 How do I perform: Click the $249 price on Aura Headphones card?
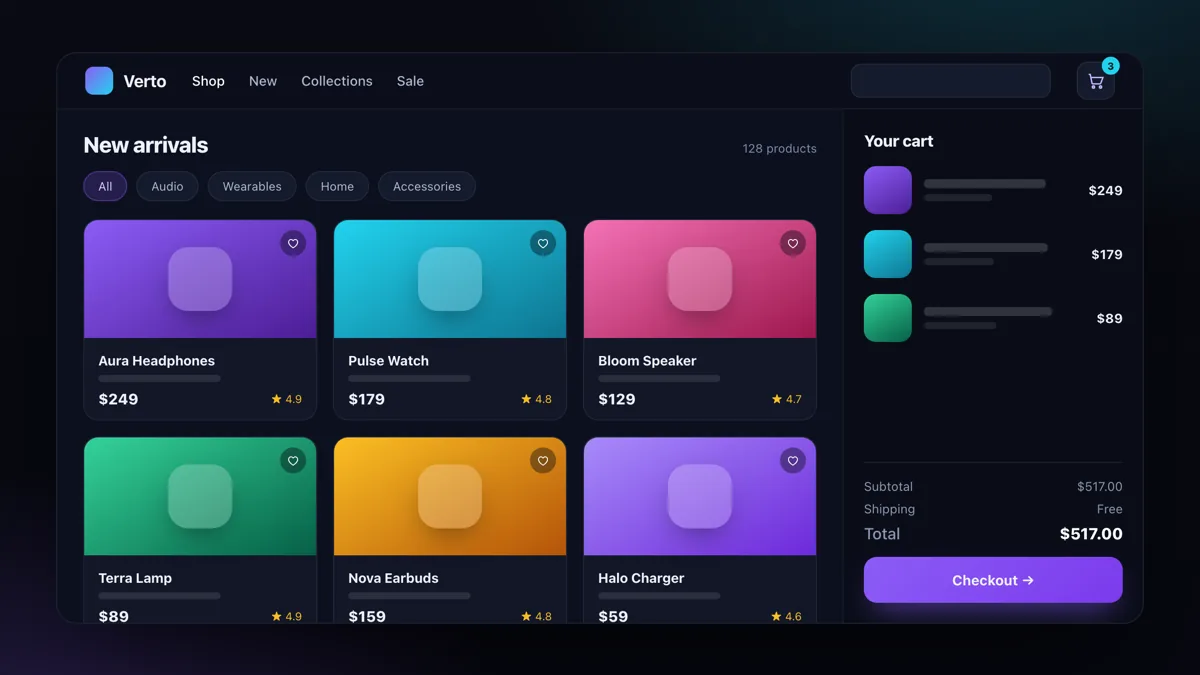pyautogui.click(x=118, y=399)
